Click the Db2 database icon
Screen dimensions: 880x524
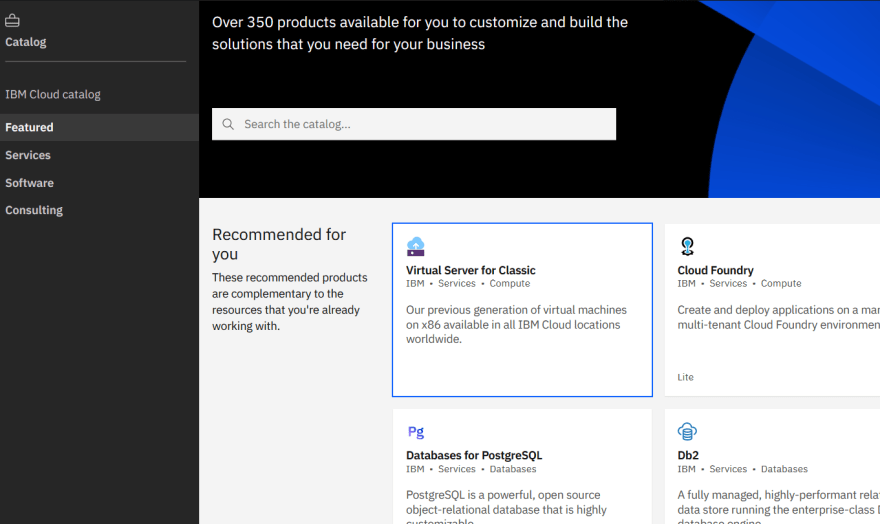tap(687, 431)
